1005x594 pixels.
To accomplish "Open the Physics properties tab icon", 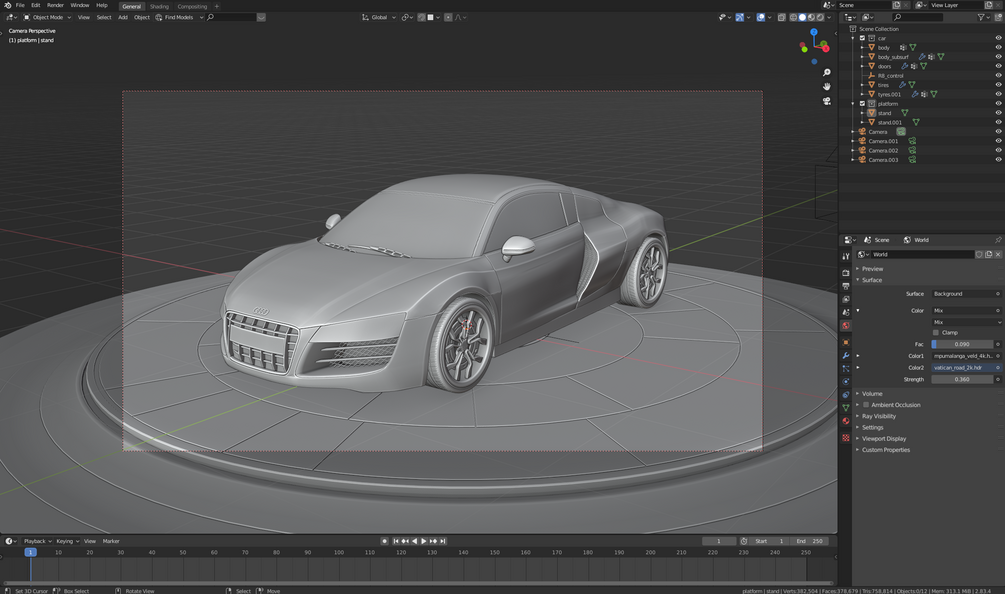I will (x=846, y=382).
